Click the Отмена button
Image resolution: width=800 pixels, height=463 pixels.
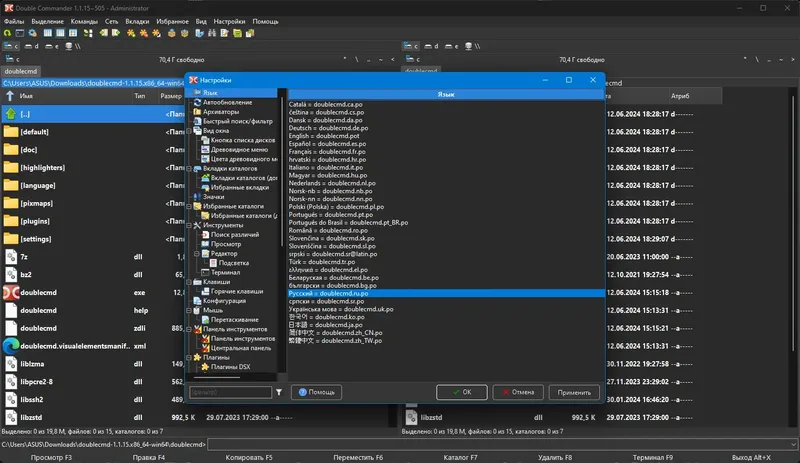click(x=518, y=392)
